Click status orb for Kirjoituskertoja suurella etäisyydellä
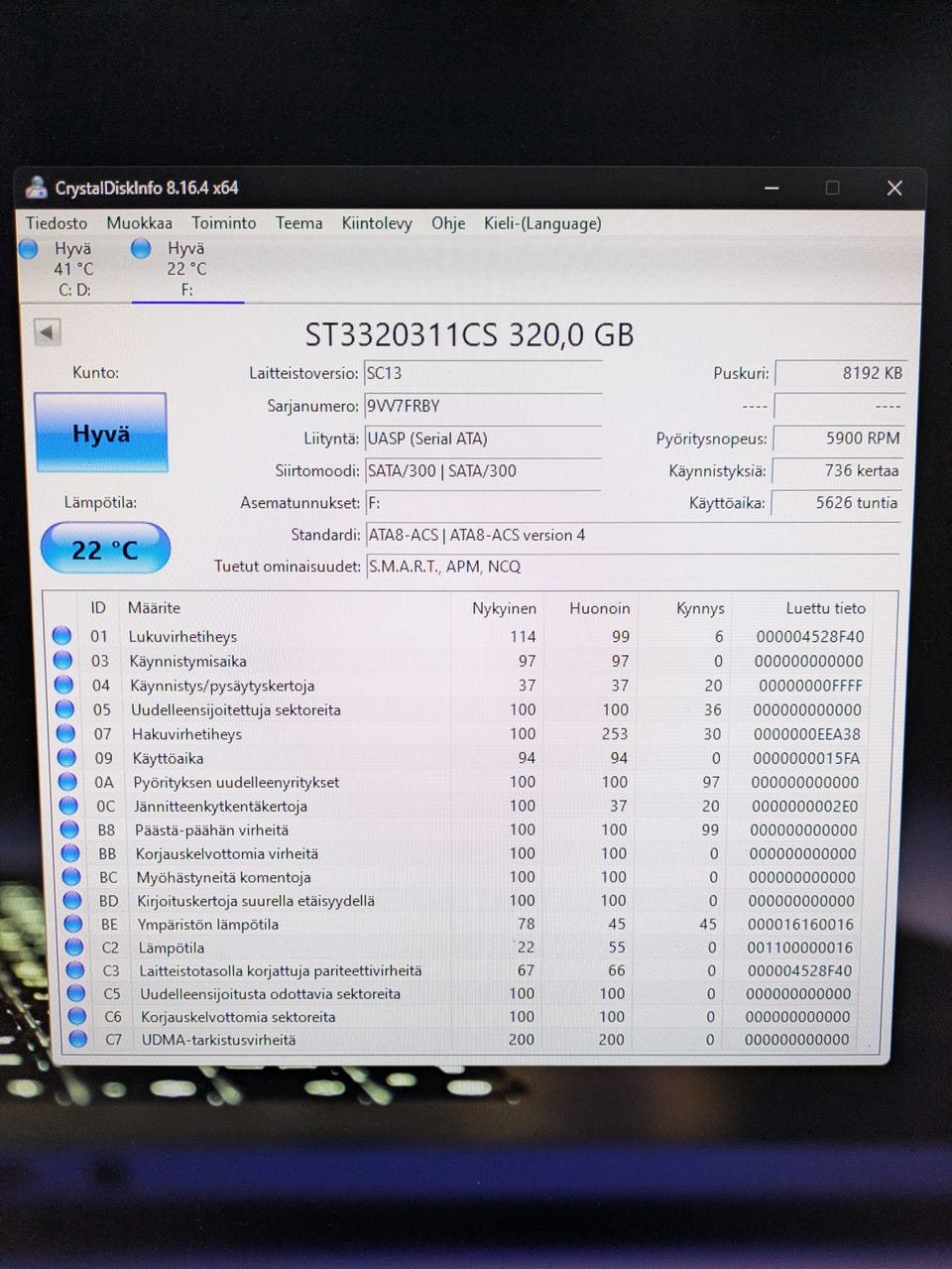This screenshot has height=1269, width=952. pos(72,901)
